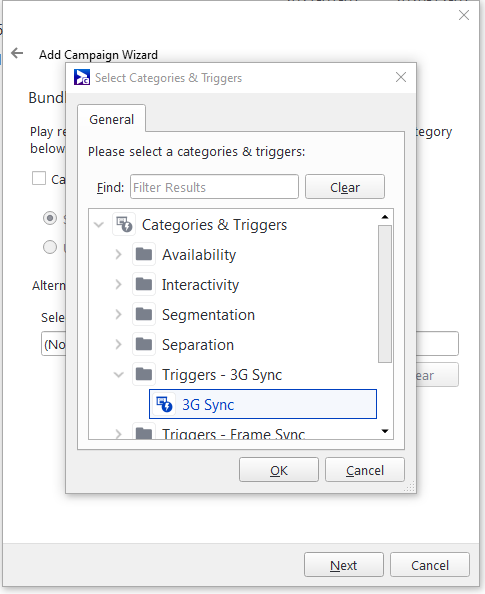Select the second unselected radio button

point(50,247)
